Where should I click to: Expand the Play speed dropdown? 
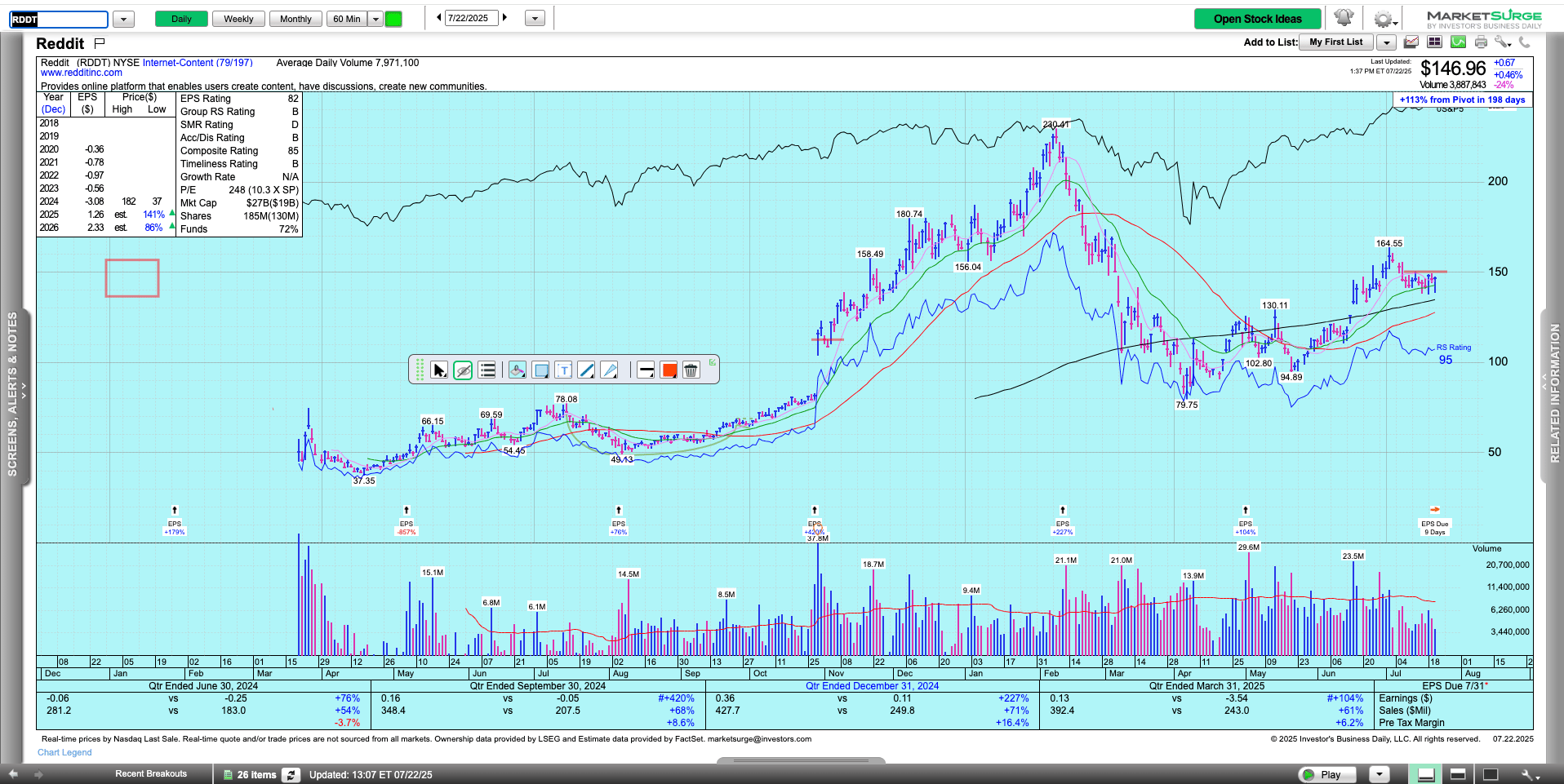(x=1379, y=774)
